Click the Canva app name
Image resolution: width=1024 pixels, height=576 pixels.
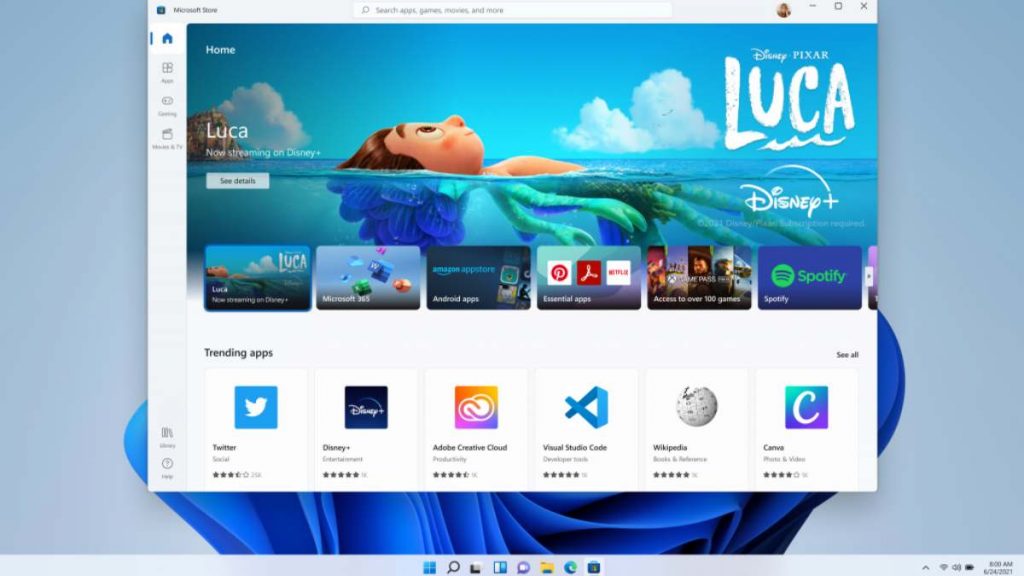click(773, 447)
